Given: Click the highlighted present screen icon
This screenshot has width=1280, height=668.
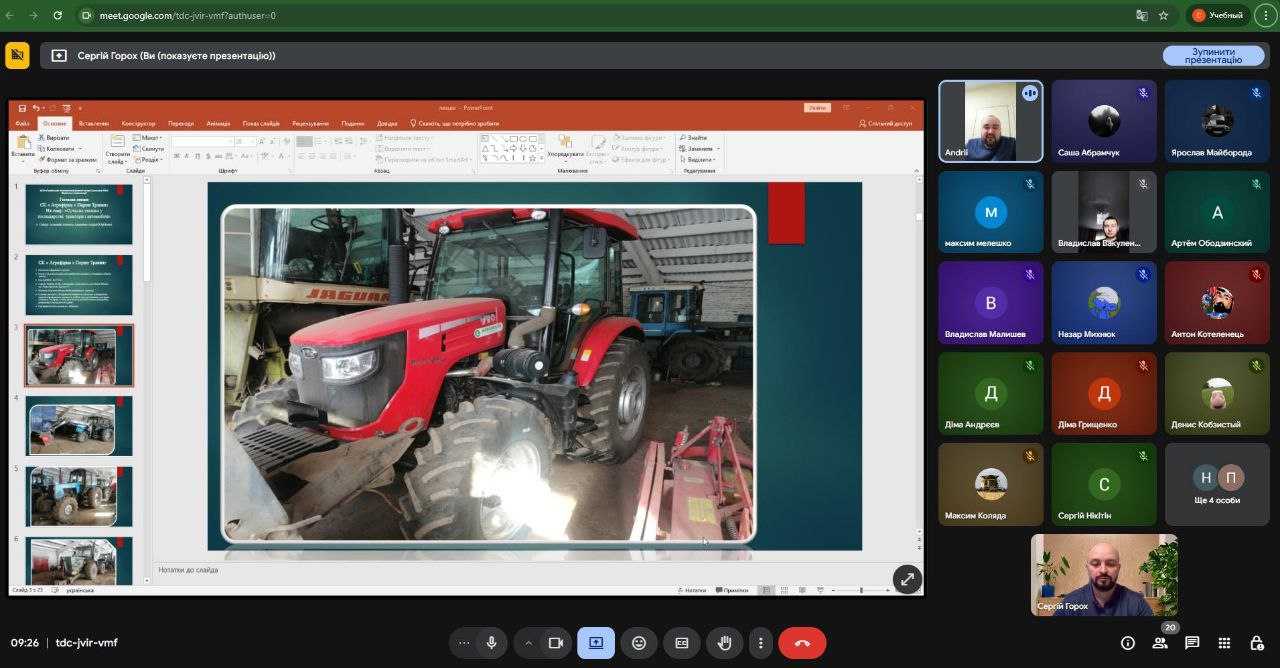Looking at the screenshot, I should click(x=596, y=643).
